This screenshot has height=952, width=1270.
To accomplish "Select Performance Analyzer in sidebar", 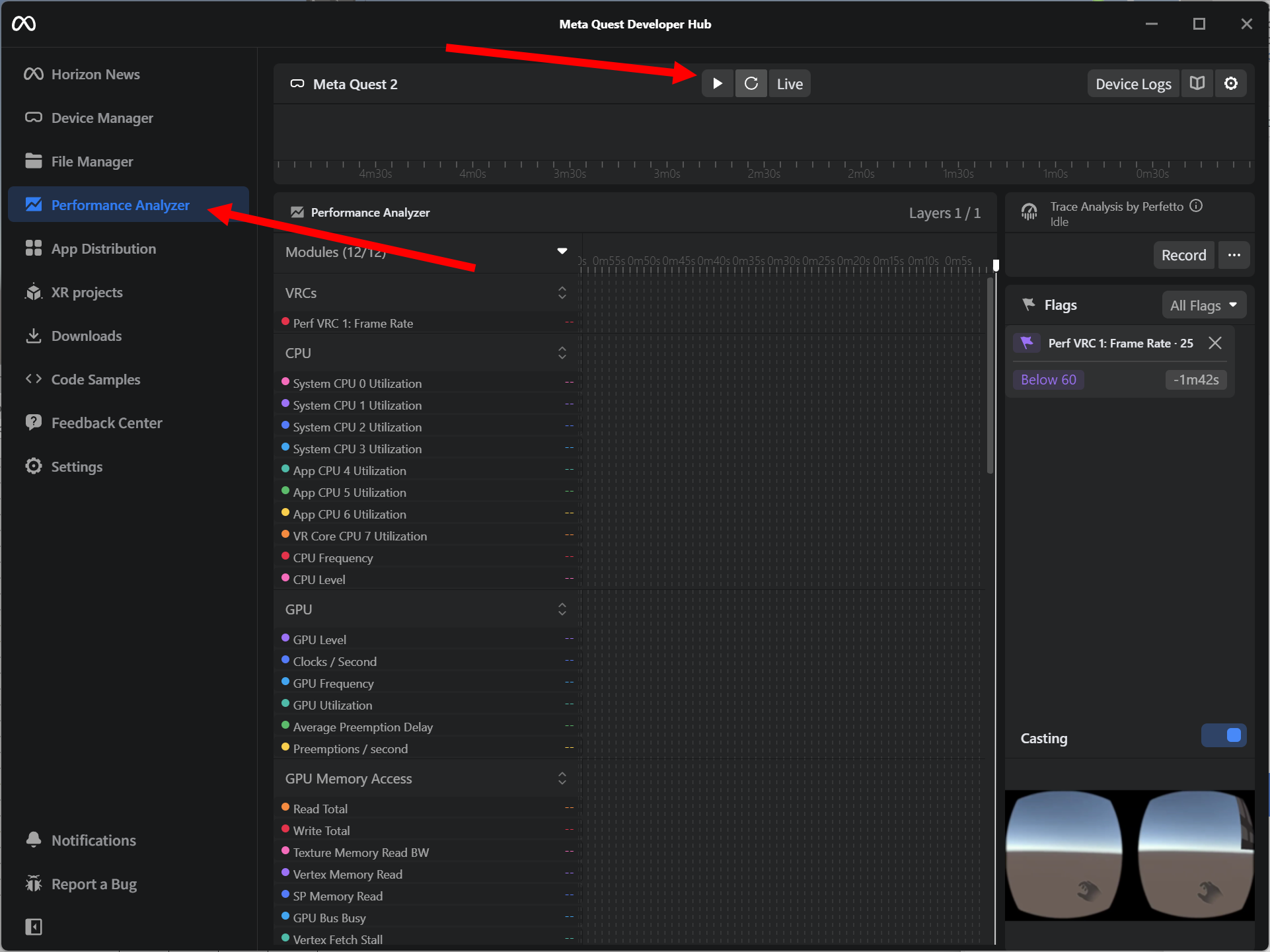I will tap(130, 205).
